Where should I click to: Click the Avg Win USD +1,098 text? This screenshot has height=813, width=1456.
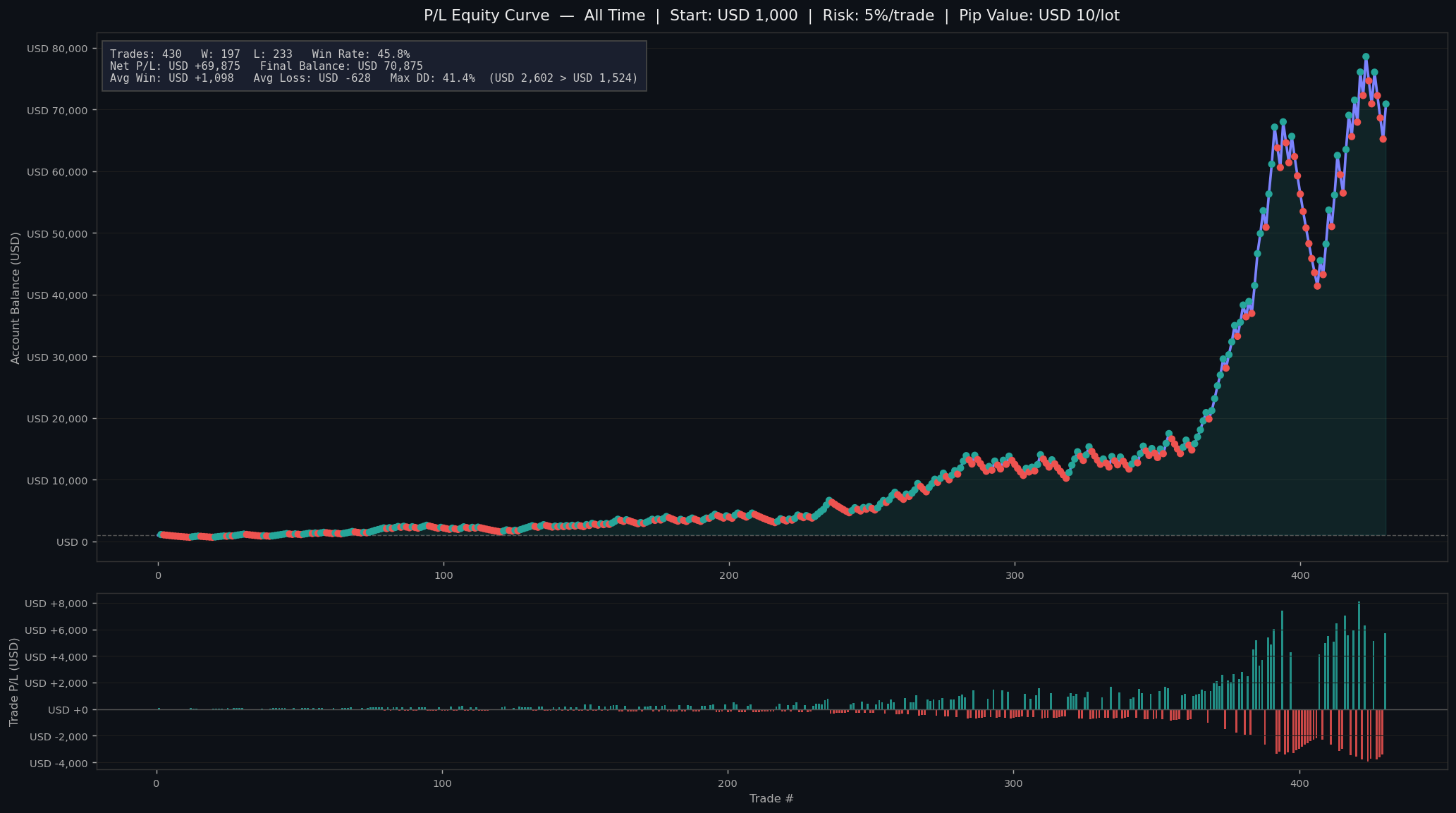171,78
